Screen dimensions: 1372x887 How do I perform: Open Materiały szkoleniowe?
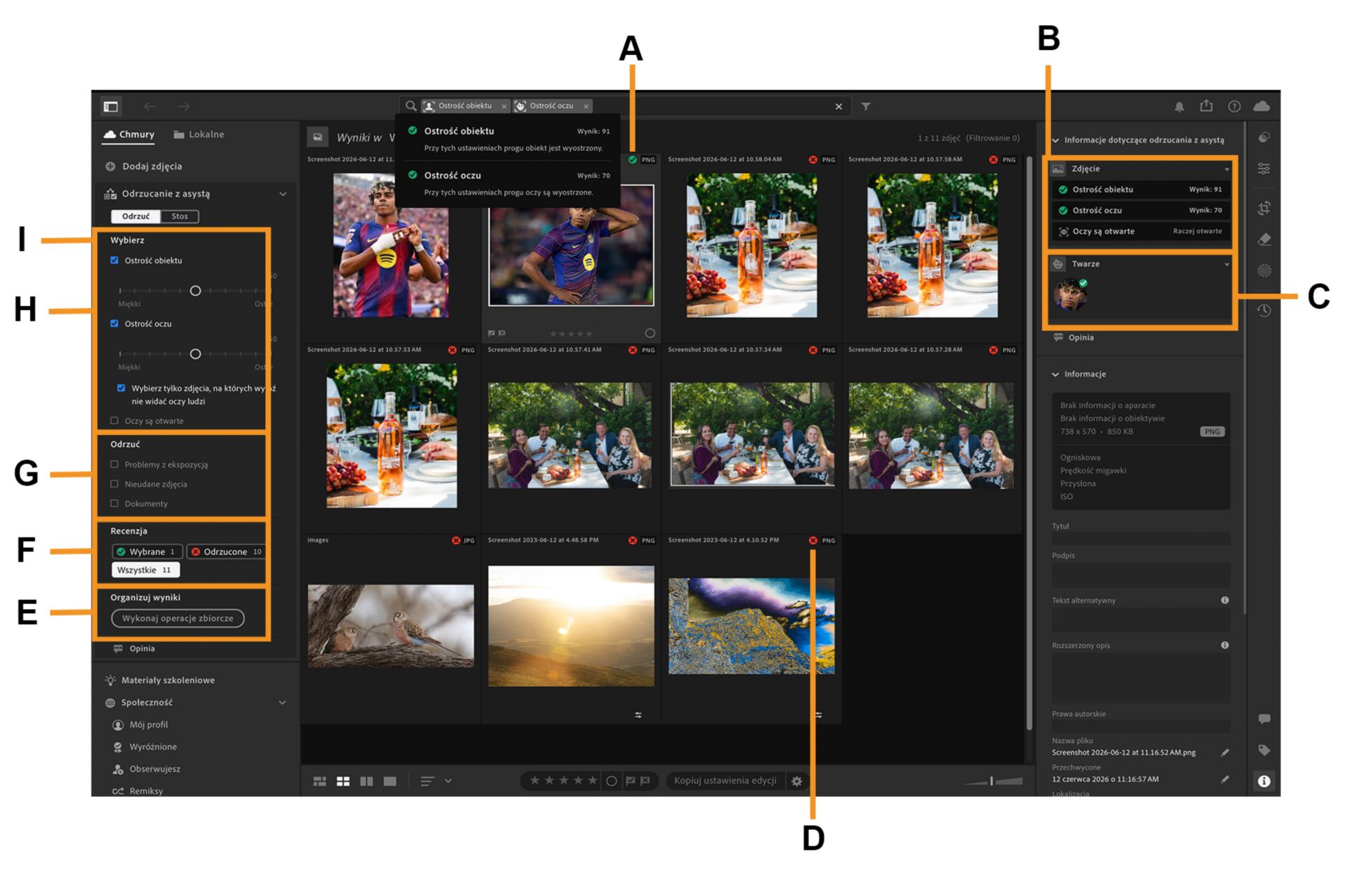[x=160, y=680]
